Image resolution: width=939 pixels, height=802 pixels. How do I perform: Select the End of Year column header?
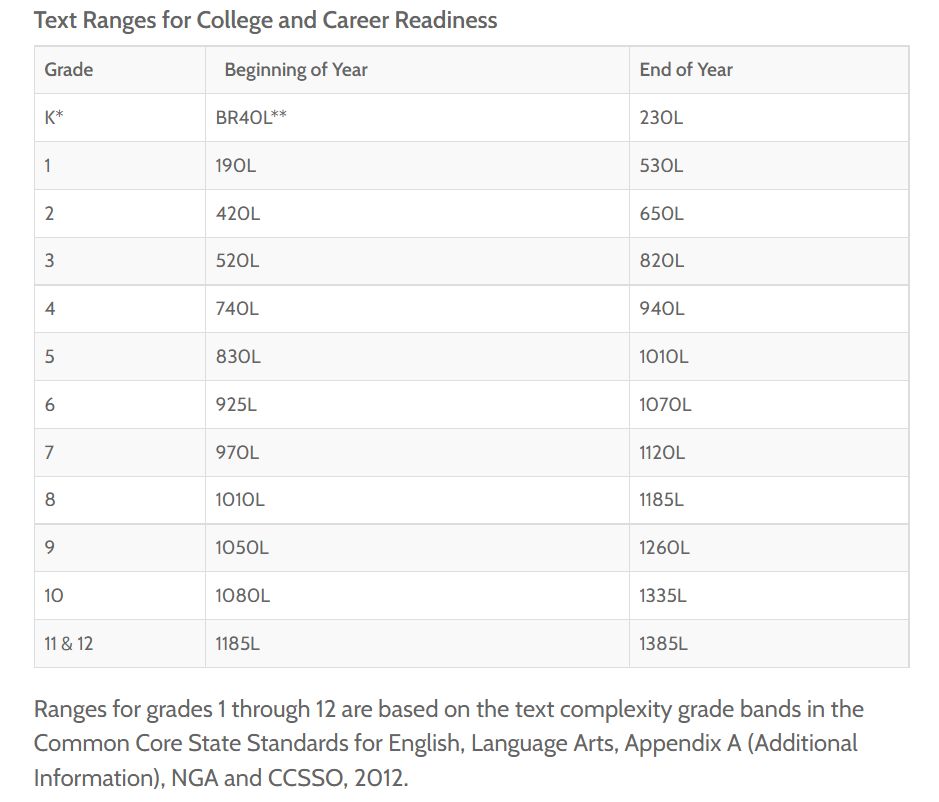686,70
